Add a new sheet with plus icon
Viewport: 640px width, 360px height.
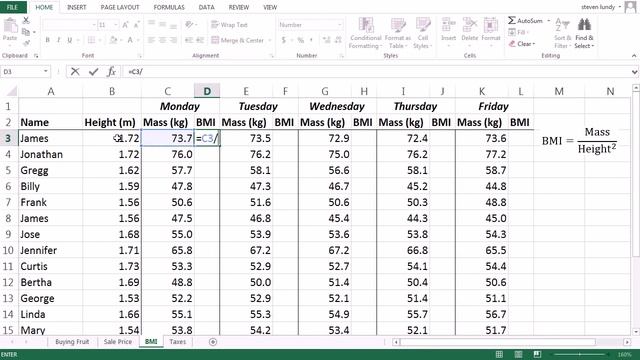click(213, 342)
